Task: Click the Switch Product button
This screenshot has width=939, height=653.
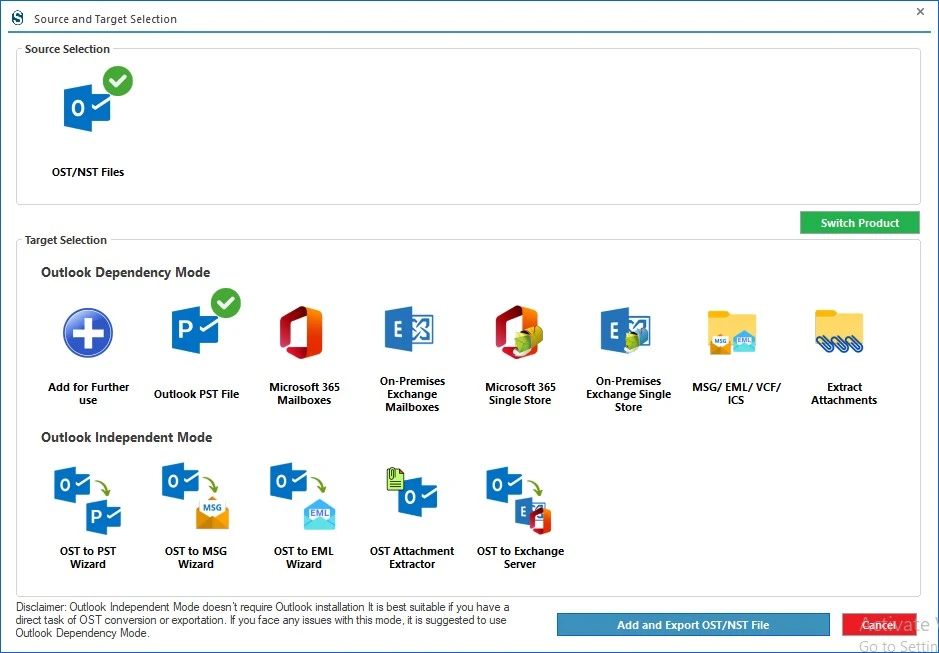Action: tap(859, 223)
